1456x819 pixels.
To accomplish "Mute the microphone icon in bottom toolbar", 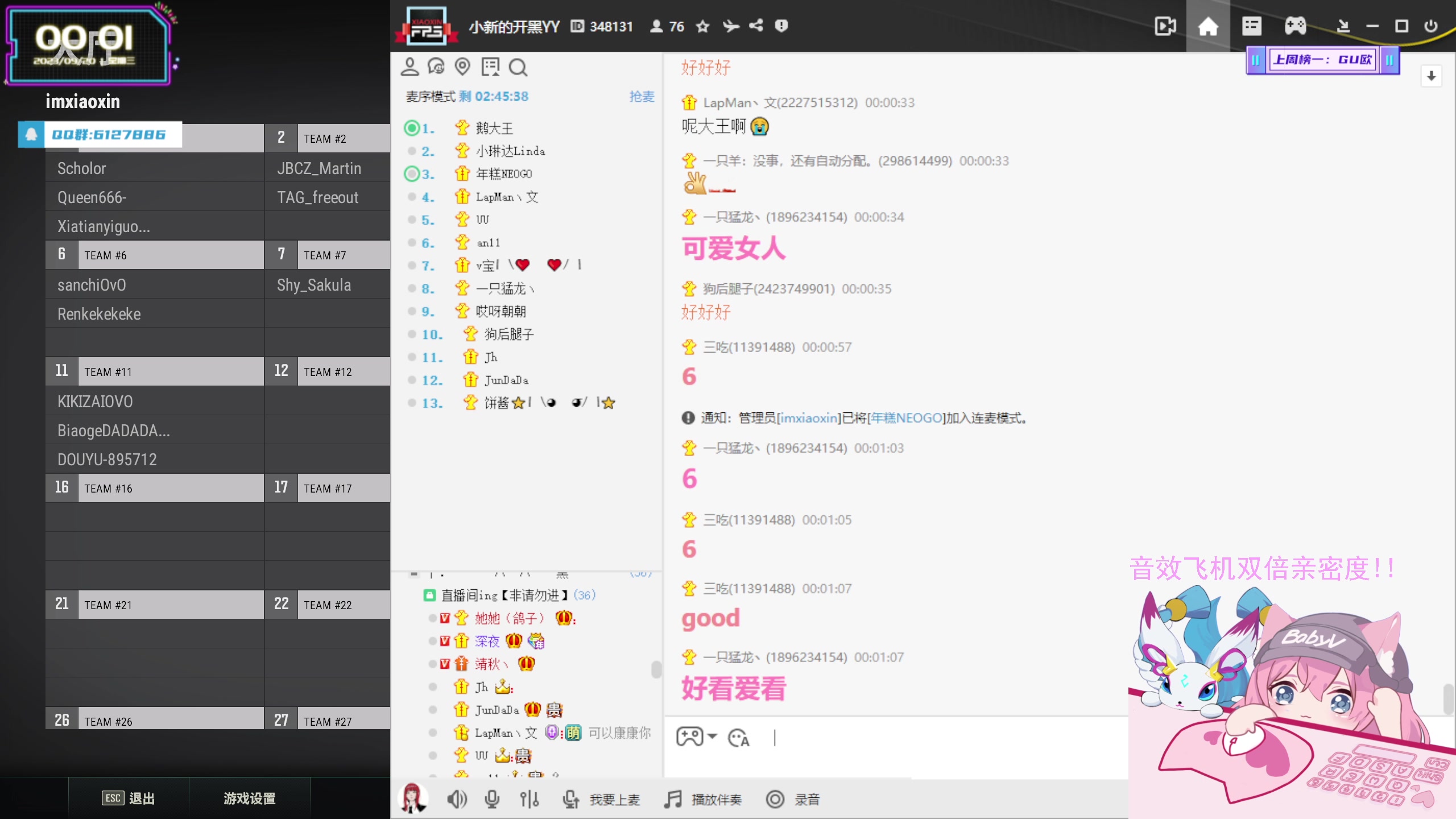I will point(492,799).
